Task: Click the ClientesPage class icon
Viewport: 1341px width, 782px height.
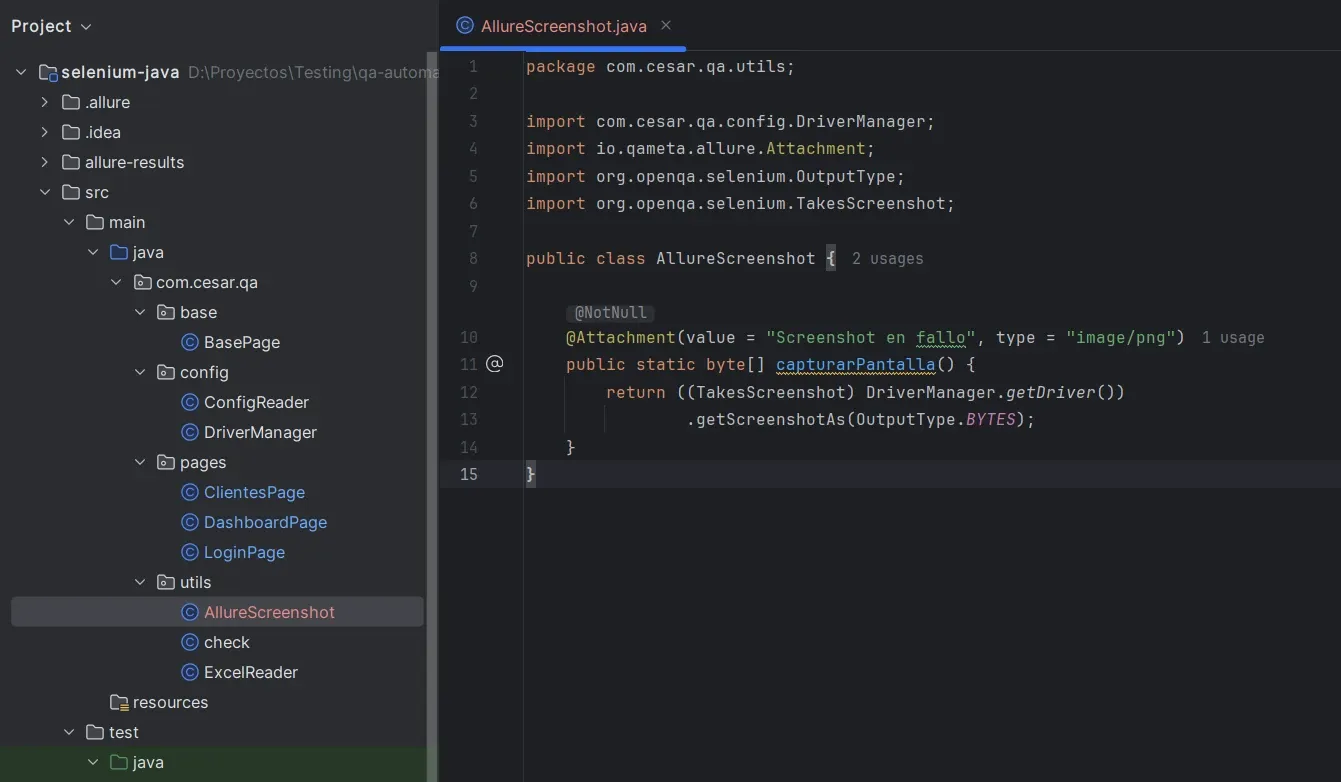Action: pos(190,492)
